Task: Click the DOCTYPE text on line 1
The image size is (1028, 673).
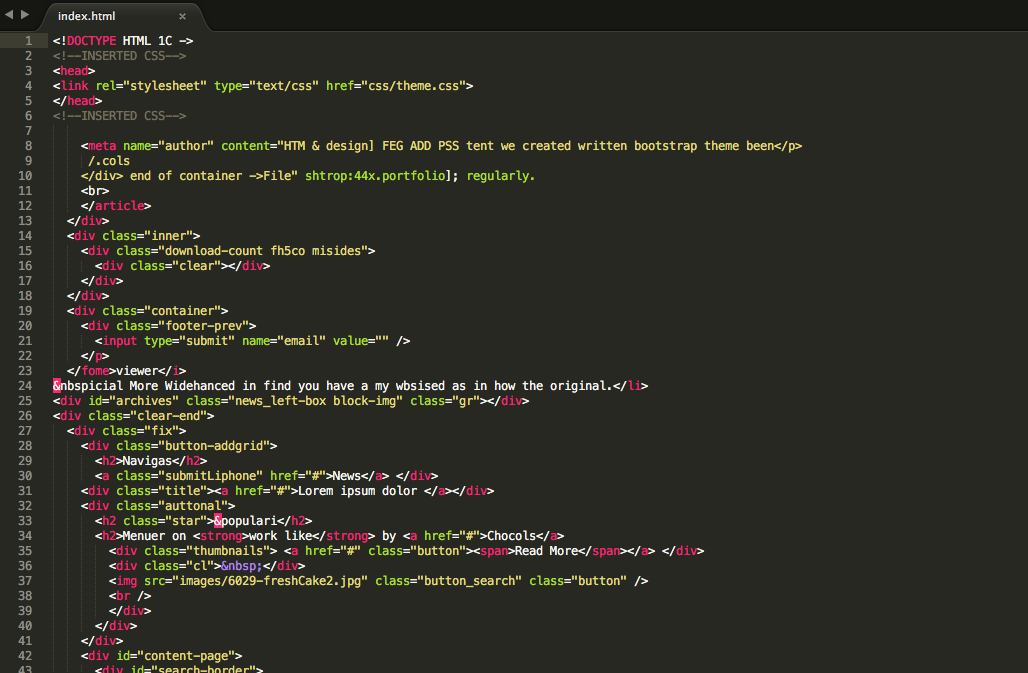Action: tap(91, 41)
